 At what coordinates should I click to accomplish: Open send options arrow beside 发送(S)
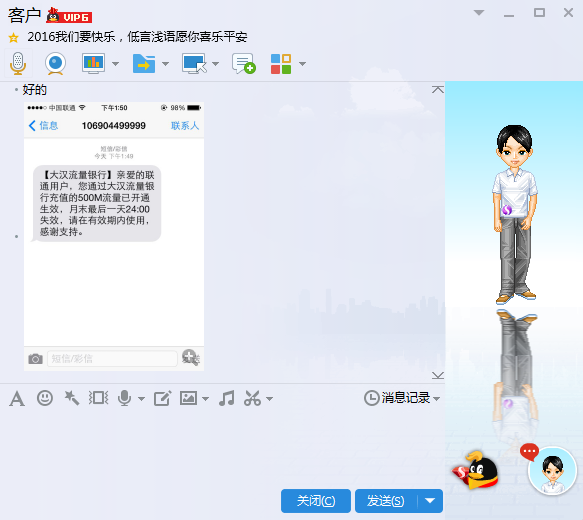click(x=430, y=501)
